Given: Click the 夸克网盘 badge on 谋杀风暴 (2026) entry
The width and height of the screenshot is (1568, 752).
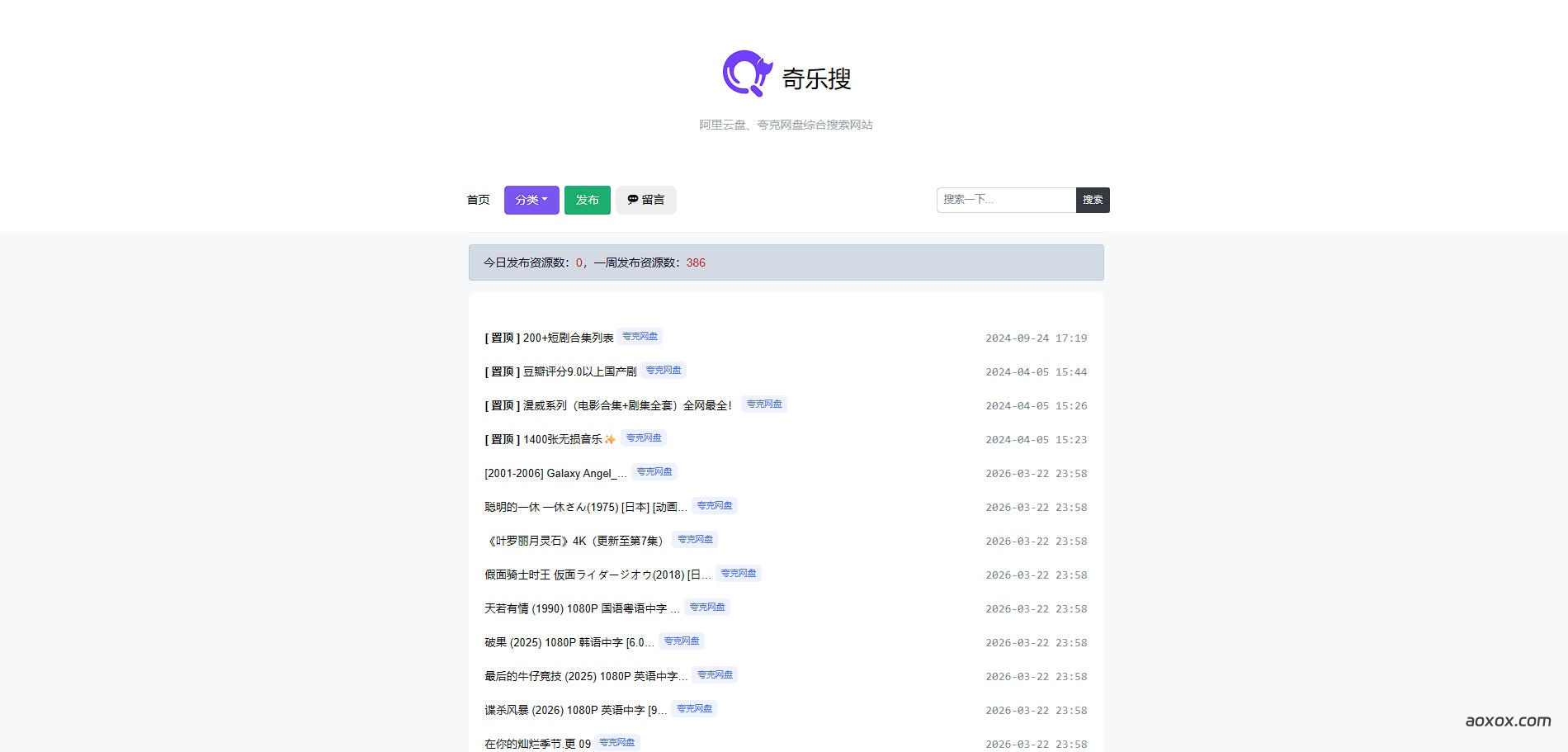Looking at the screenshot, I should [x=694, y=708].
